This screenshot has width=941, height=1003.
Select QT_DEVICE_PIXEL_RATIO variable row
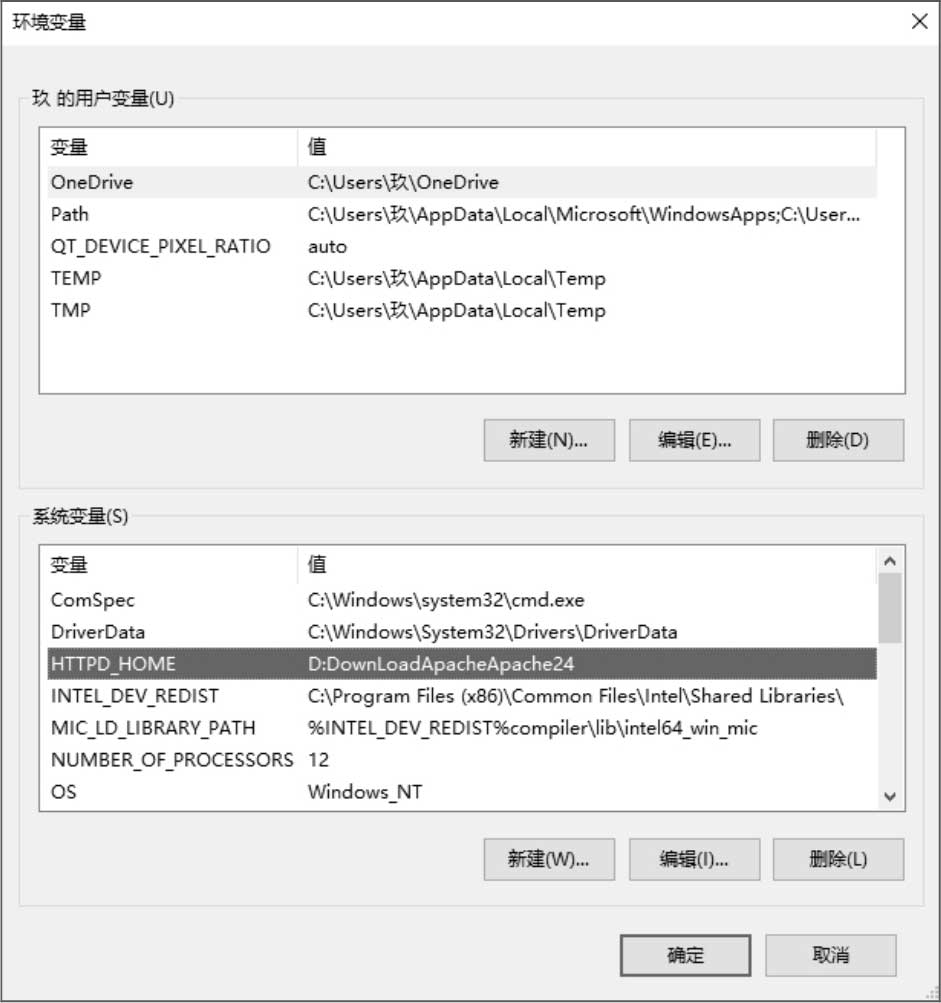pyautogui.click(x=462, y=246)
